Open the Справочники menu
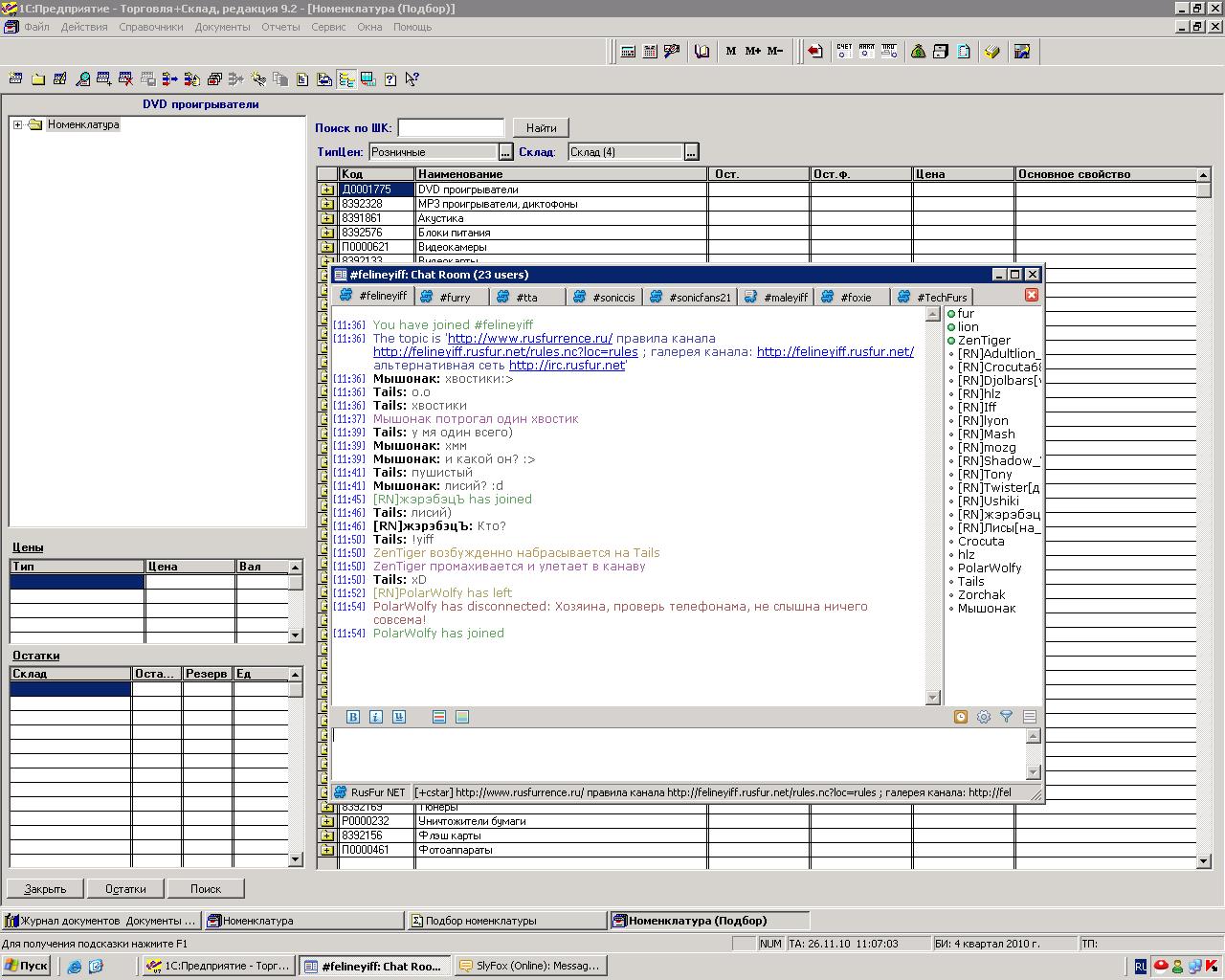1225x980 pixels. click(151, 27)
